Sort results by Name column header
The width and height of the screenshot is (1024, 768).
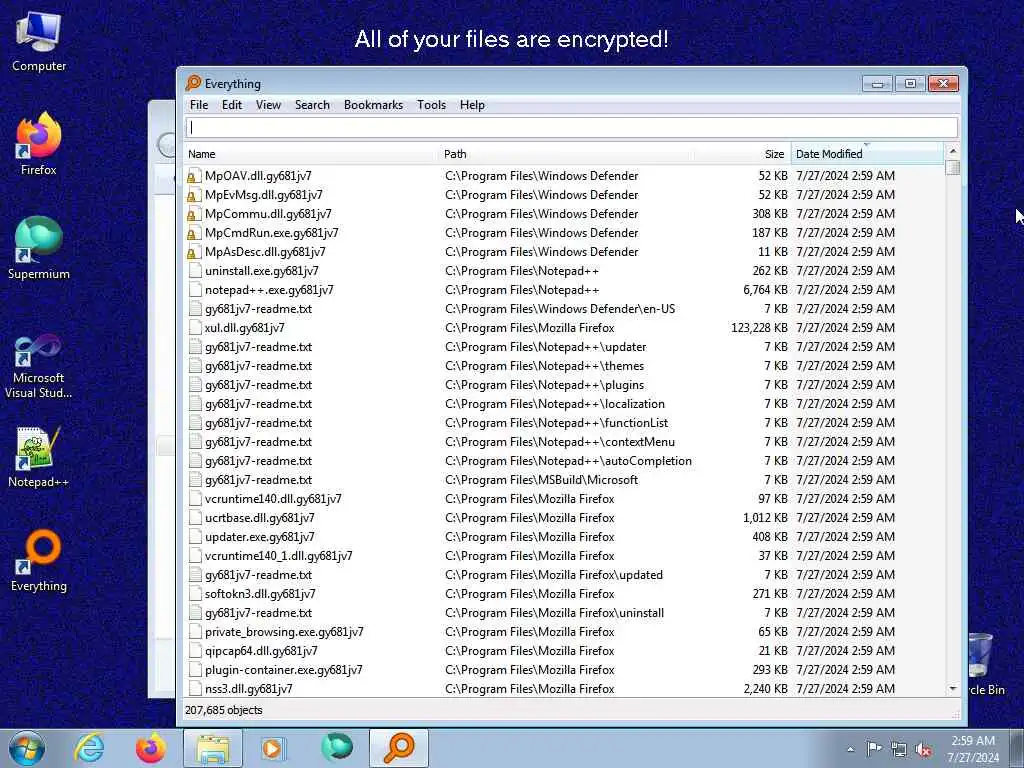coord(312,154)
